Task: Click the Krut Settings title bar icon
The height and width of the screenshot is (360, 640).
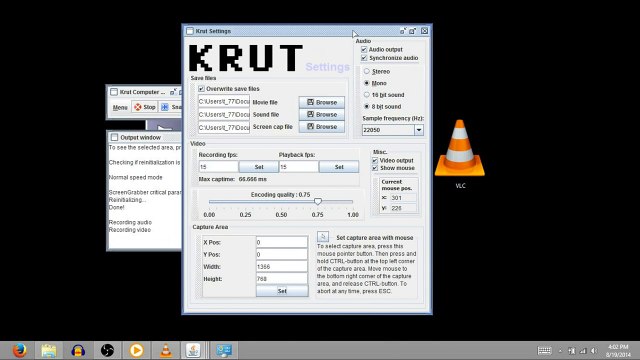Action: pos(190,31)
